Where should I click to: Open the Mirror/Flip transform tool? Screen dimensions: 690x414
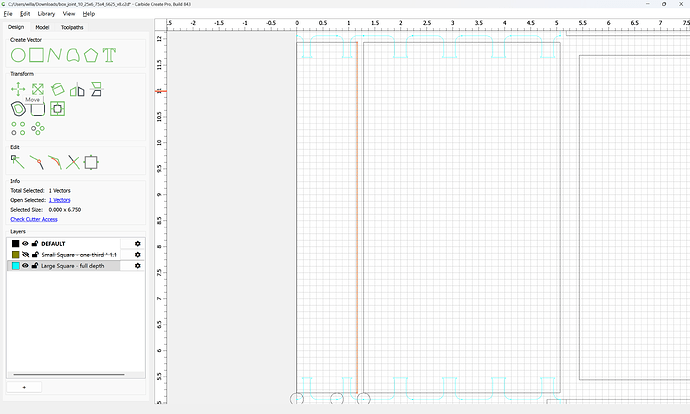click(x=77, y=89)
